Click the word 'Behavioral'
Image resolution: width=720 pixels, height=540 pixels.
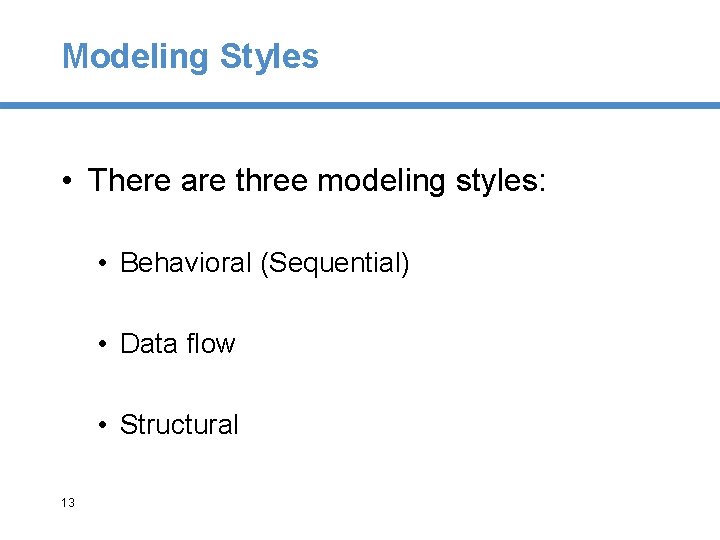point(186,263)
